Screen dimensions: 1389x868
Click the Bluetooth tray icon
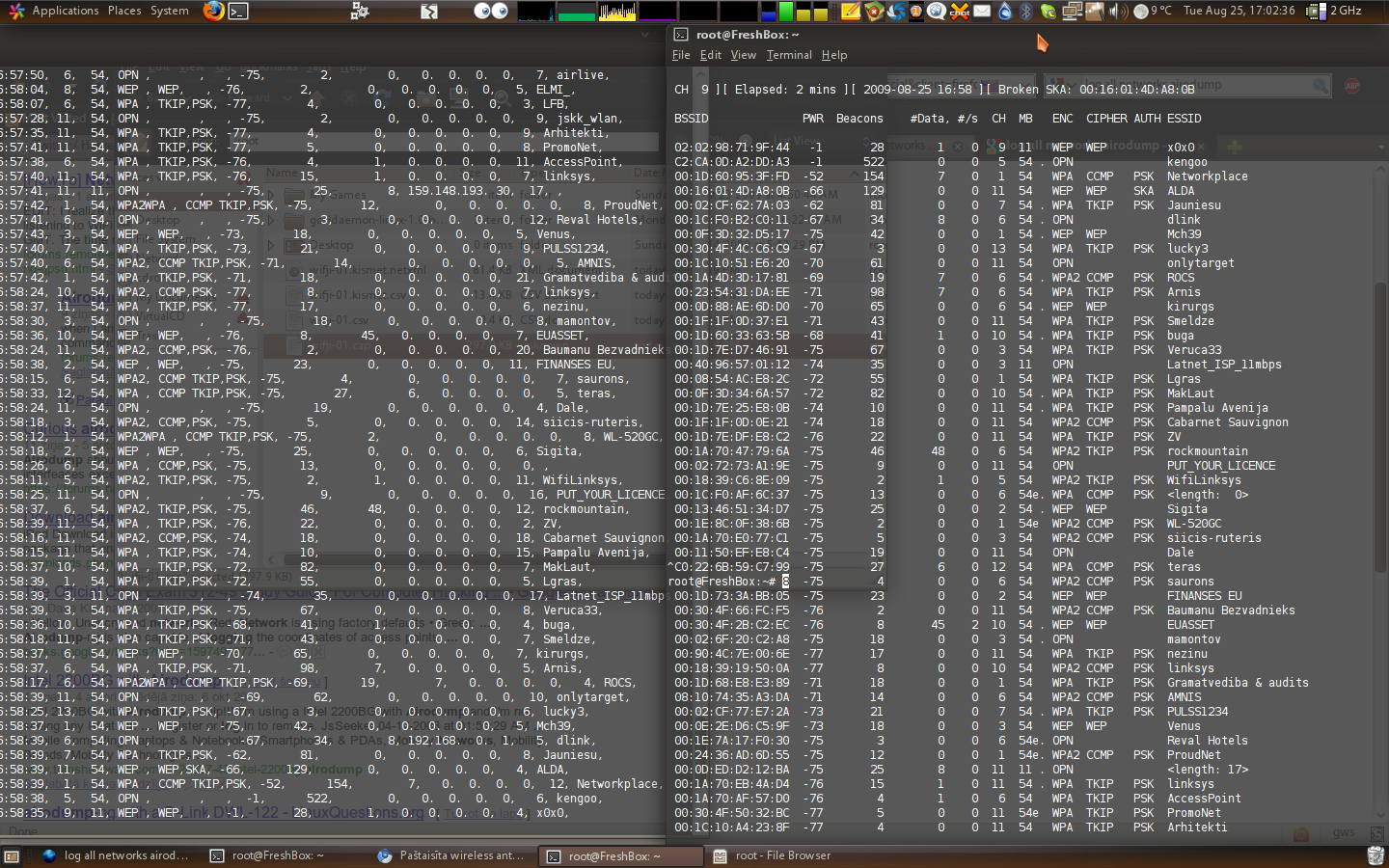coord(1026,11)
